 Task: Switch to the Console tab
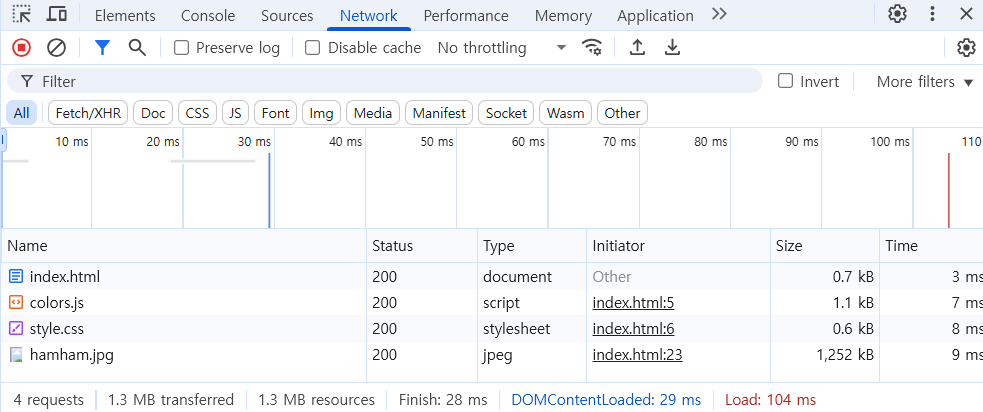[x=208, y=16]
